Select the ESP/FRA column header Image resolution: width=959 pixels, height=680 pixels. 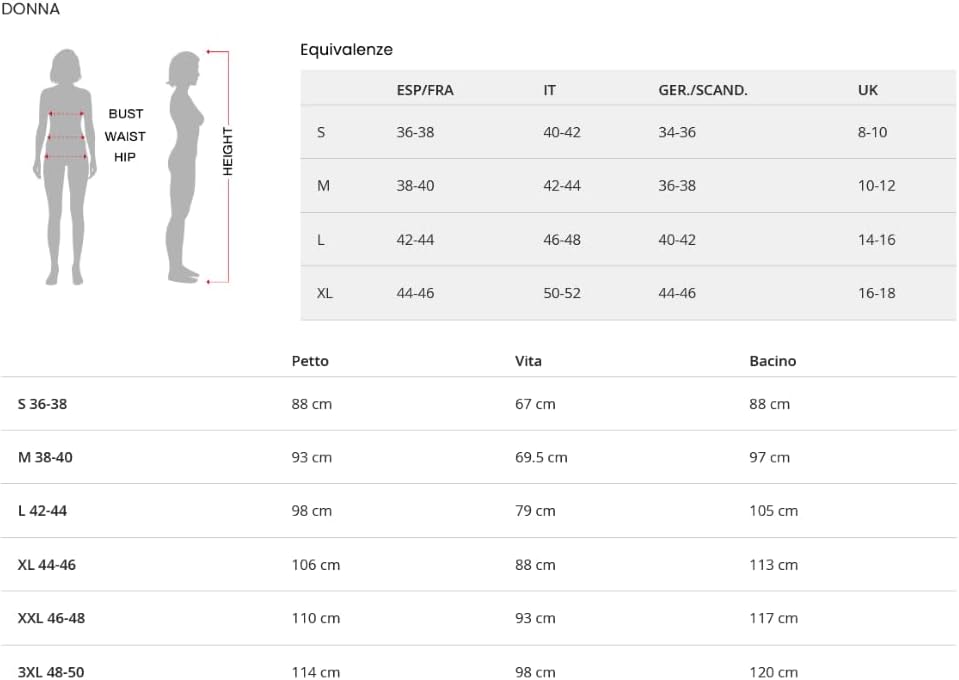point(424,90)
